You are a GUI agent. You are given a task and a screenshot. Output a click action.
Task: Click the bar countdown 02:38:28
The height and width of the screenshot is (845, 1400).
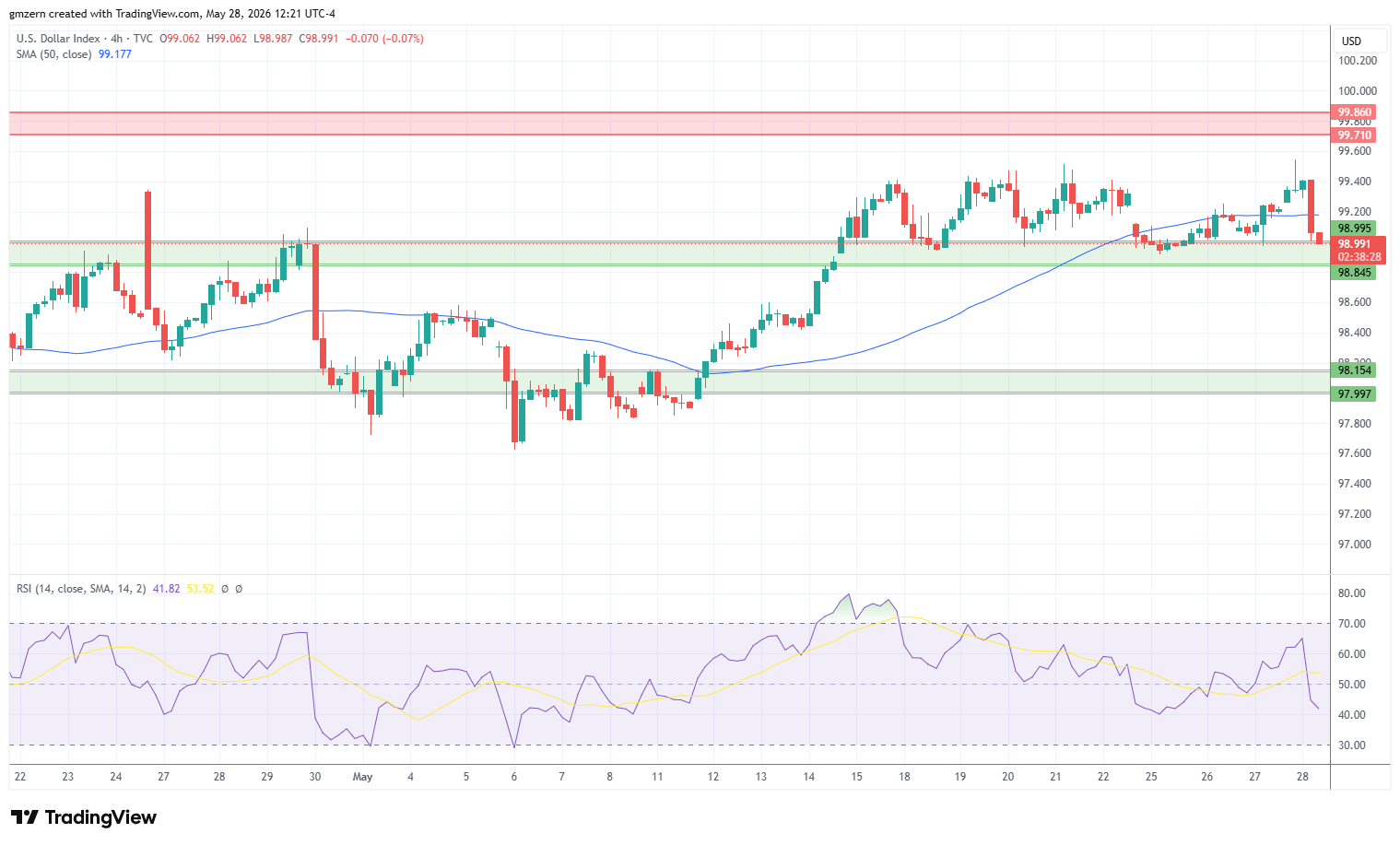tap(1359, 257)
